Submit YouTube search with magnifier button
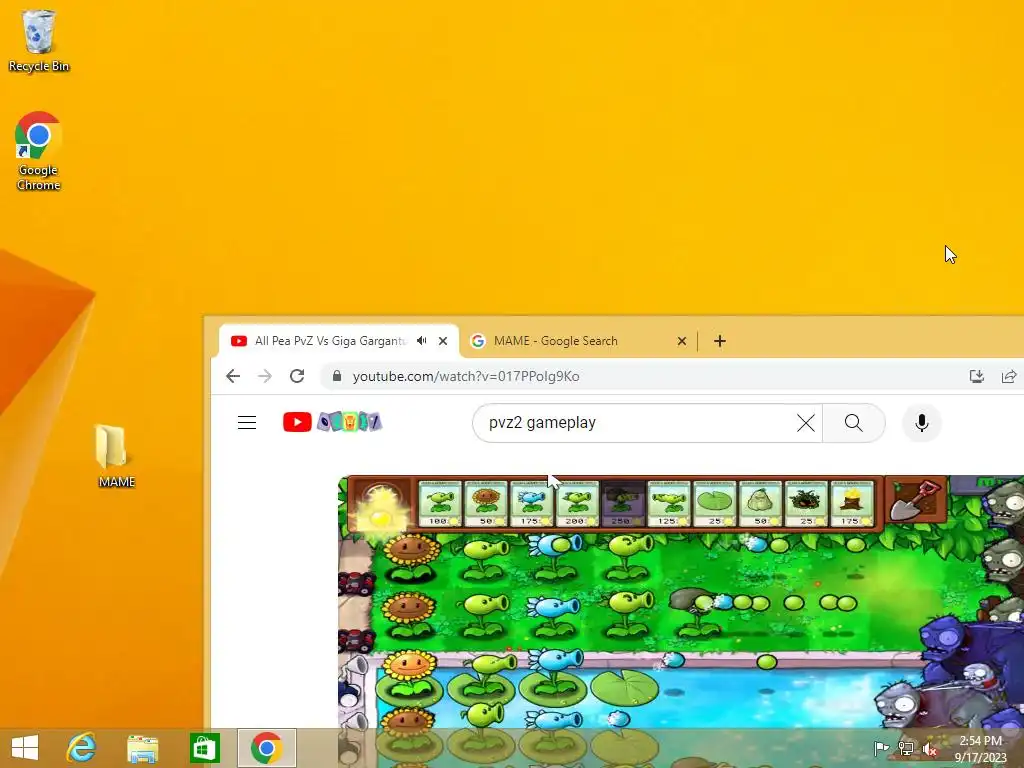The width and height of the screenshot is (1024, 768). click(x=854, y=423)
